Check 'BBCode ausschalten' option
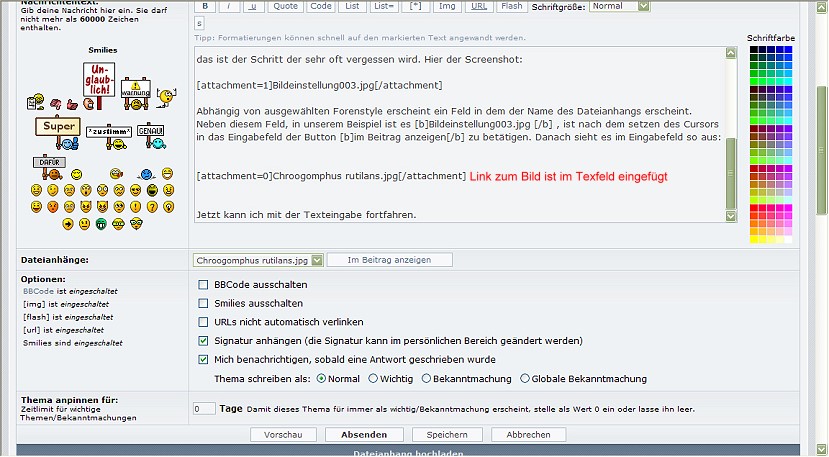Image resolution: width=829 pixels, height=457 pixels. click(203, 285)
